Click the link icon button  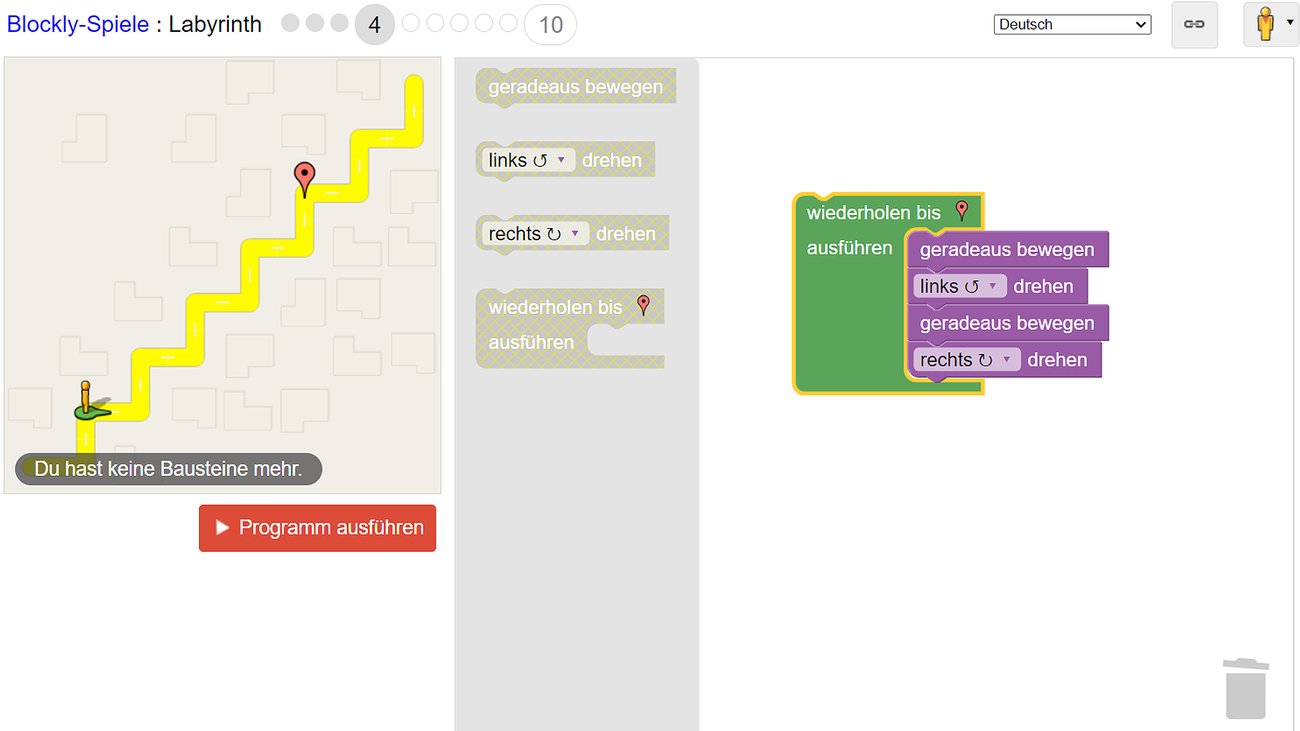point(1194,25)
